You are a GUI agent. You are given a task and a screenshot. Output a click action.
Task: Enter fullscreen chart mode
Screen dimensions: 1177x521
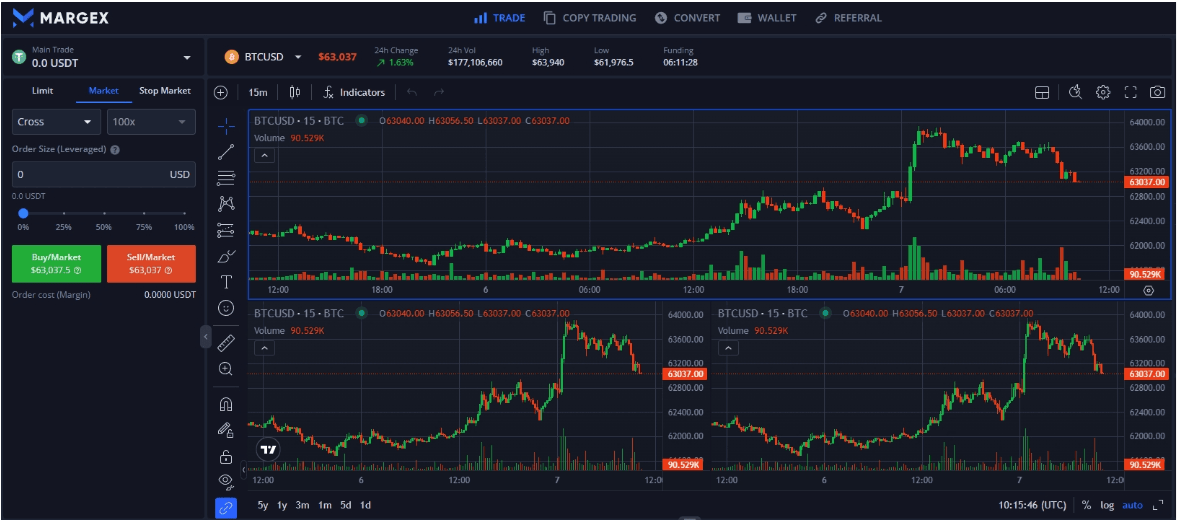pyautogui.click(x=1130, y=92)
